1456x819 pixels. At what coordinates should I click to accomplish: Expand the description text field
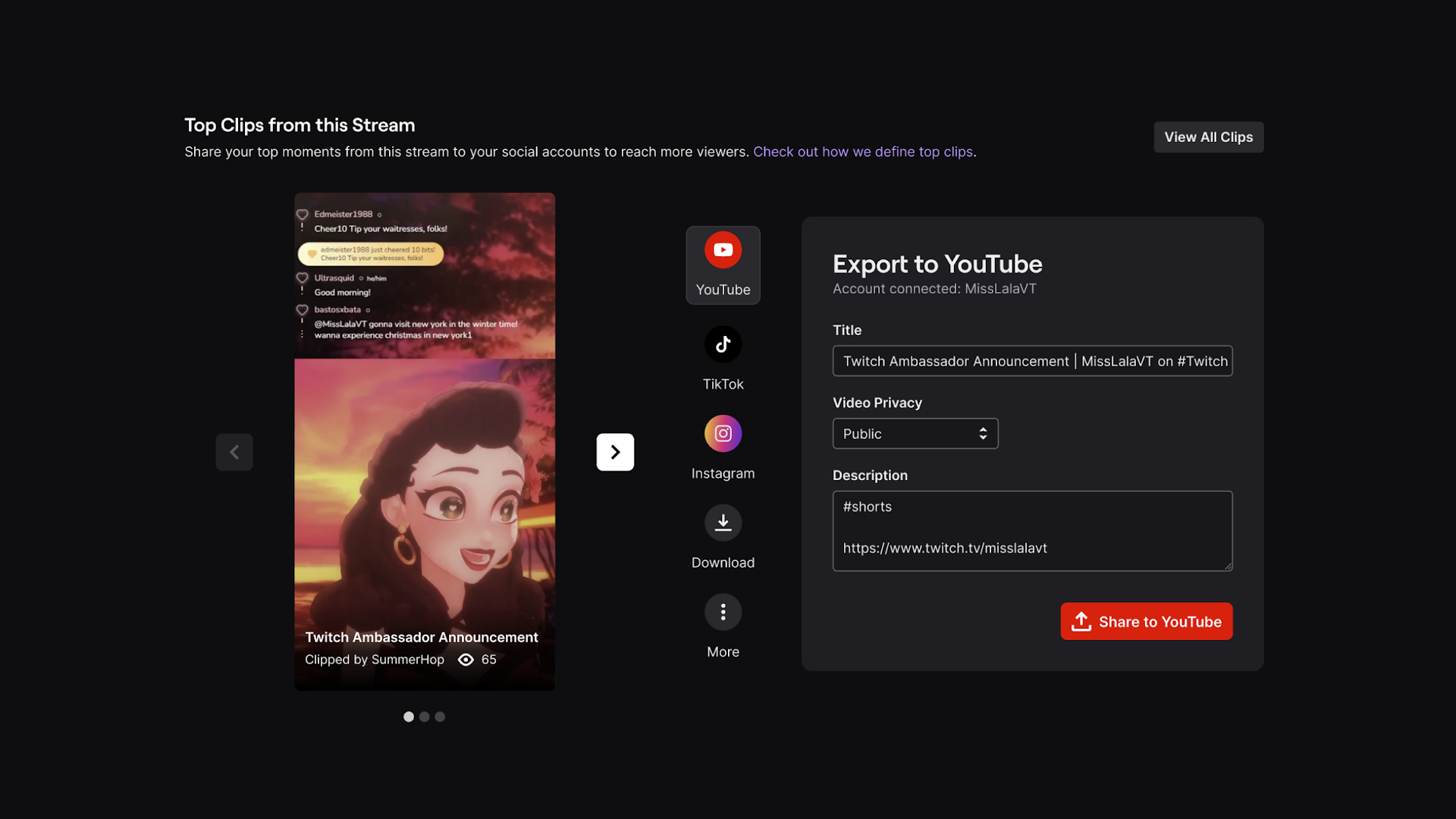click(x=1227, y=566)
